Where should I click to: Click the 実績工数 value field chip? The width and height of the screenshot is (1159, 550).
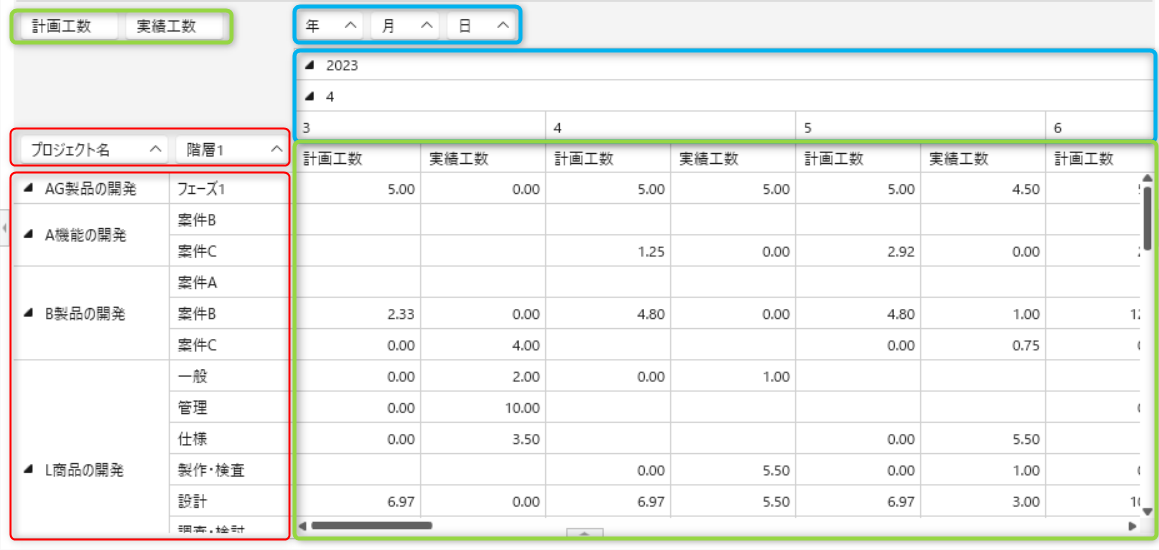174,27
